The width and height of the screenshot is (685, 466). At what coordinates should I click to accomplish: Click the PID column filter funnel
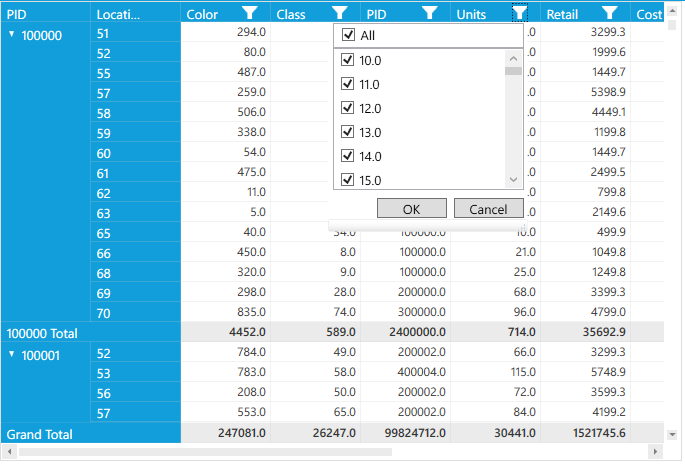coord(430,13)
